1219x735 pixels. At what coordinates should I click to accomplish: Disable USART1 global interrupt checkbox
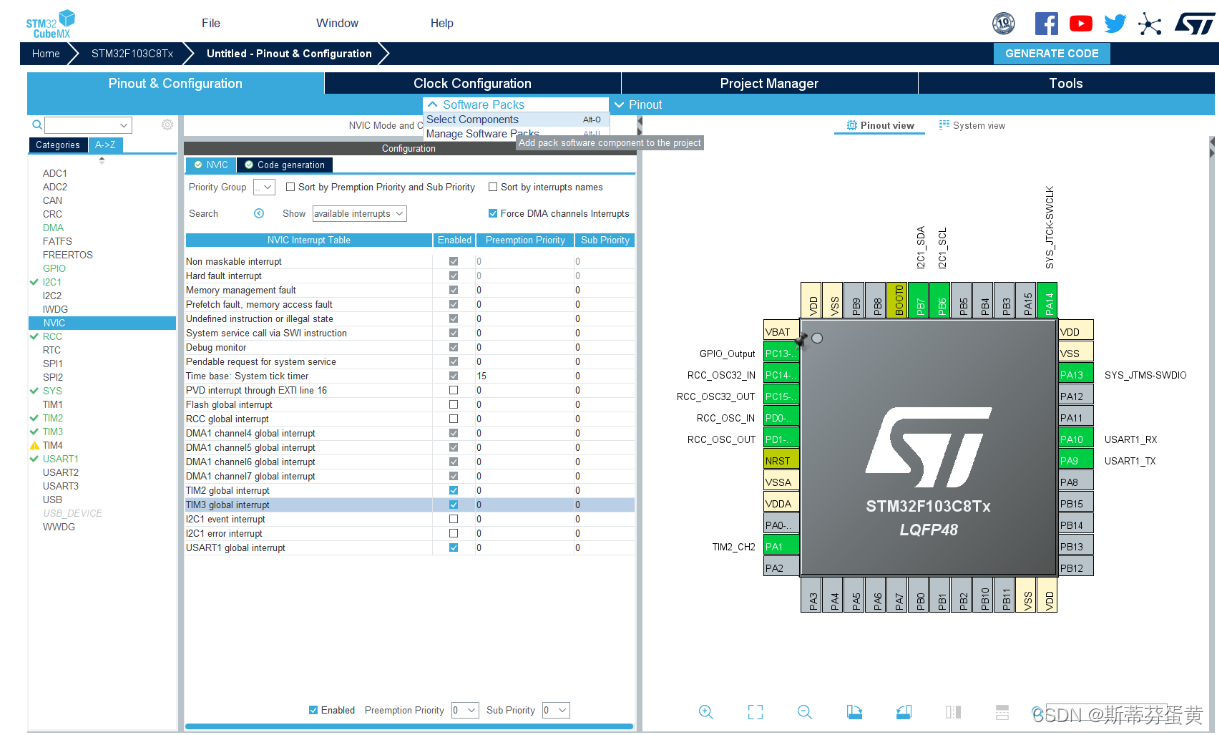click(454, 548)
